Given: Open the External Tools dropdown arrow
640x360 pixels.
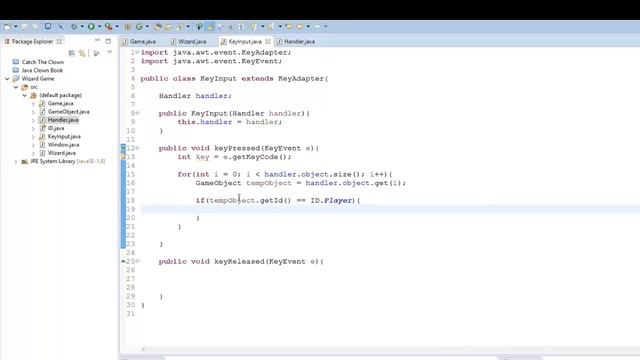Looking at the screenshot, I should click(x=117, y=27).
